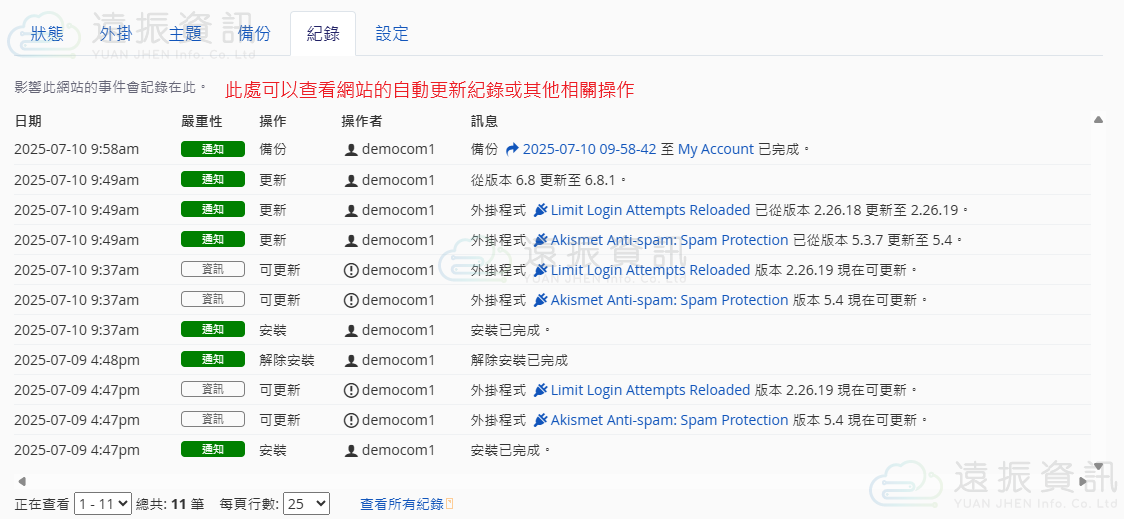The height and width of the screenshot is (519, 1124).
Task: Click the green 通知 badge in 解除安裝 row
Action: coord(212,359)
